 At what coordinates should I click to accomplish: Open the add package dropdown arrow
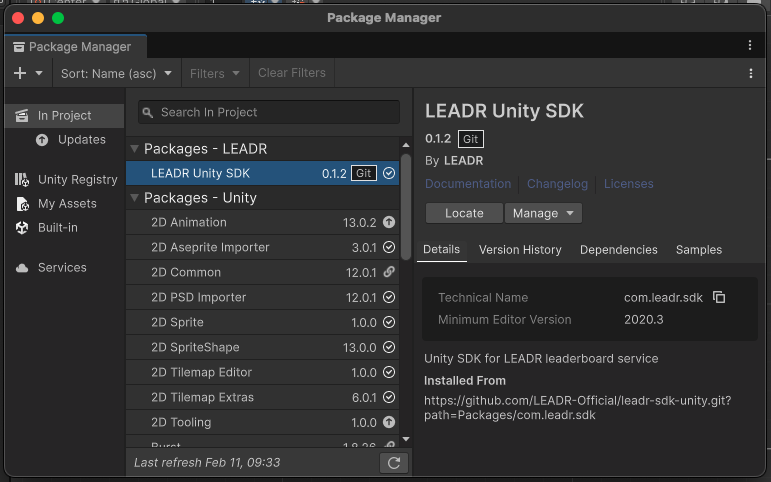(39, 73)
